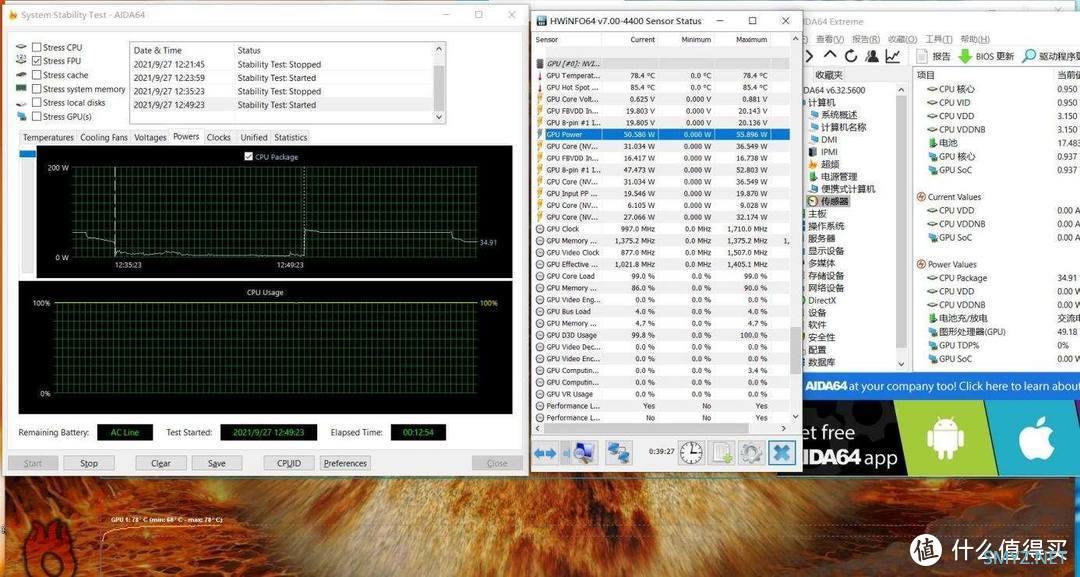Click graph chart icon in AIDA64 Extreme toolbar
The width and height of the screenshot is (1080, 577).
tap(893, 56)
